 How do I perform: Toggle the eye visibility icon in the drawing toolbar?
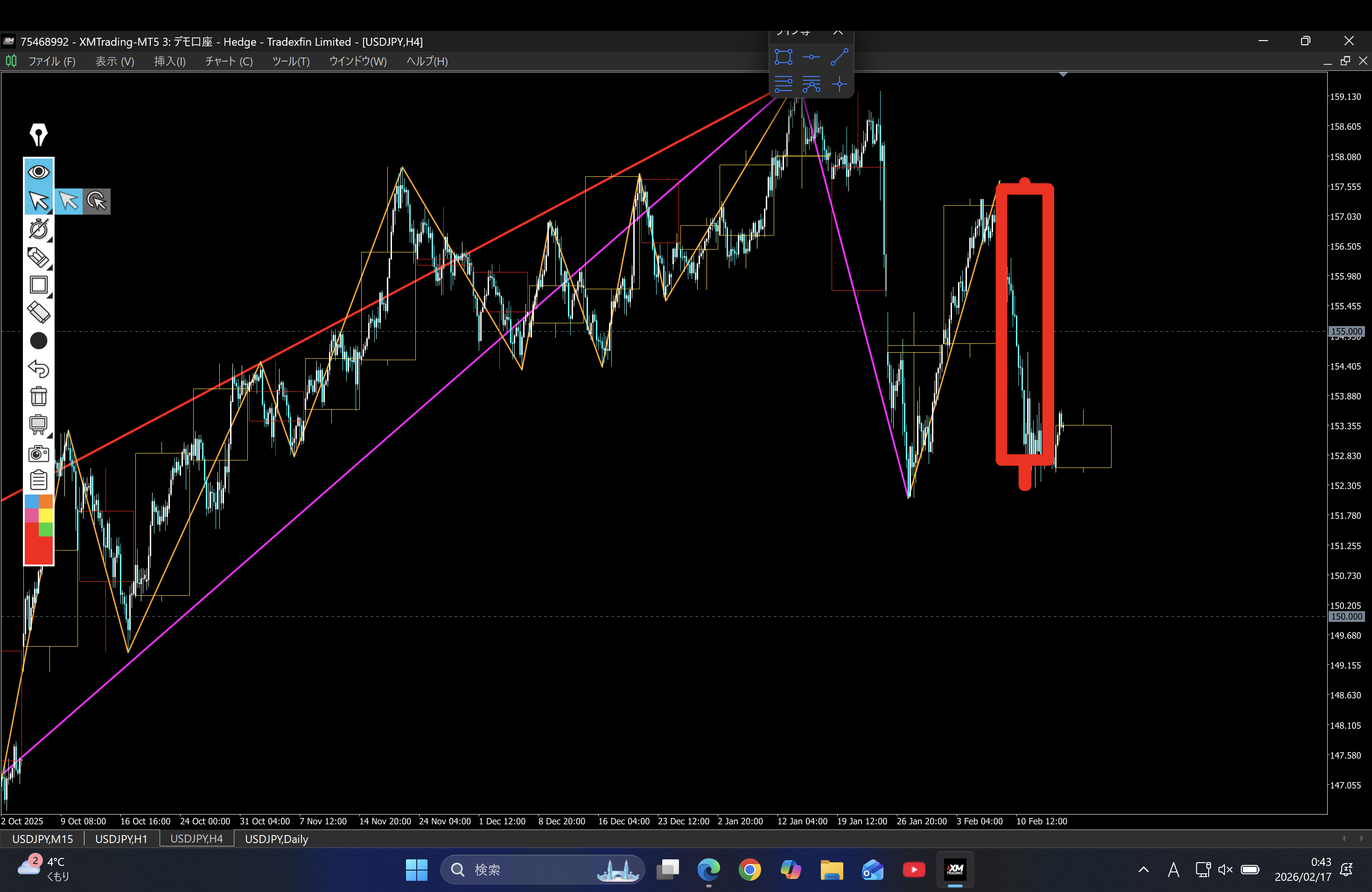[39, 172]
